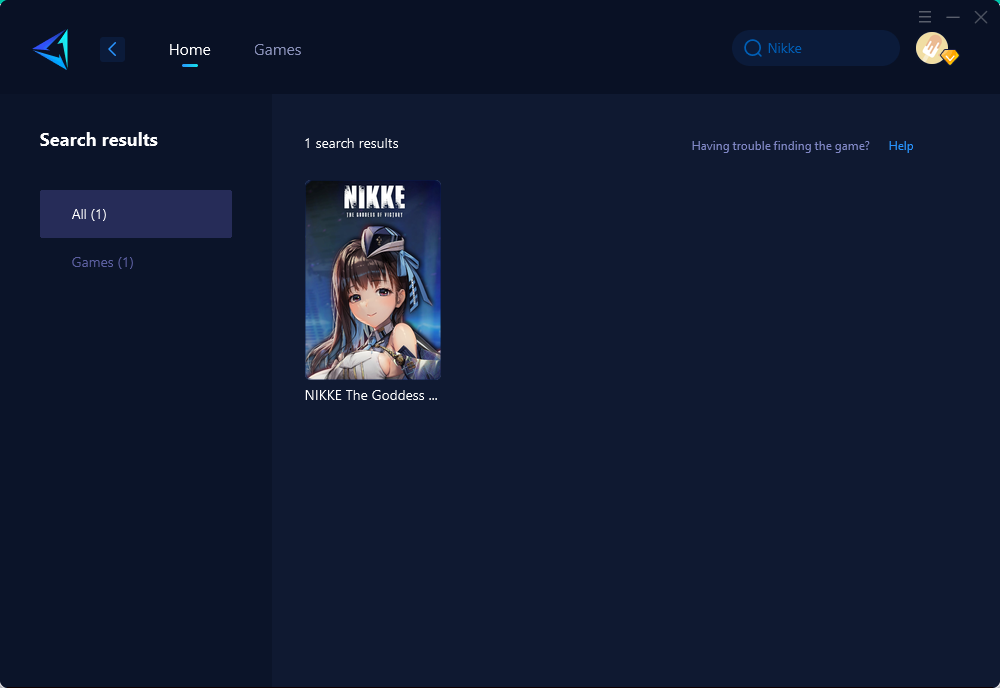Switch to the Games tab
Image resolution: width=1000 pixels, height=688 pixels.
(x=277, y=49)
